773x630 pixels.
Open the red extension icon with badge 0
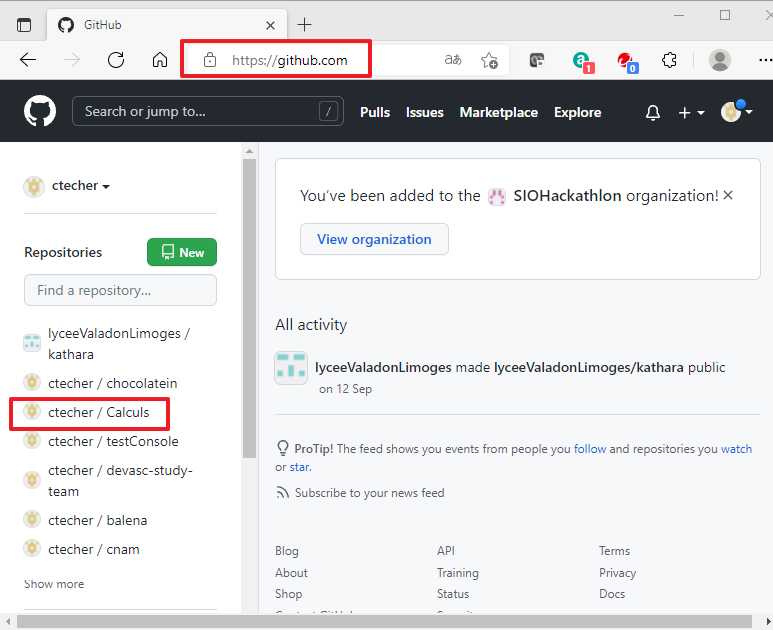tap(628, 61)
